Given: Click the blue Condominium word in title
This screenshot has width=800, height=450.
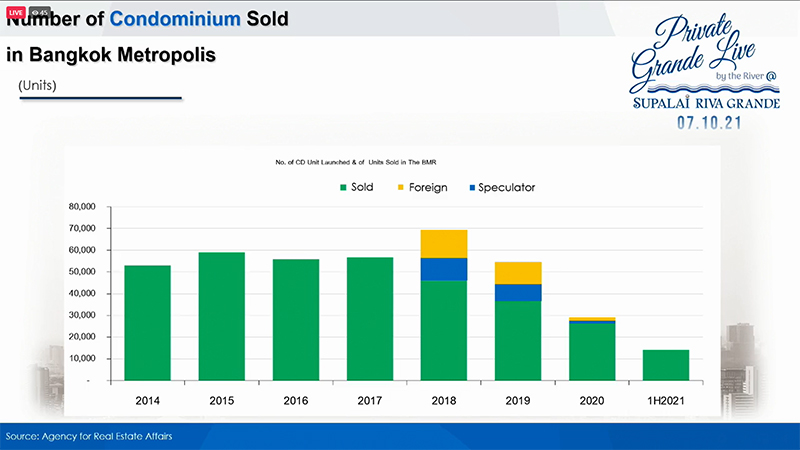Looking at the screenshot, I should [x=175, y=19].
